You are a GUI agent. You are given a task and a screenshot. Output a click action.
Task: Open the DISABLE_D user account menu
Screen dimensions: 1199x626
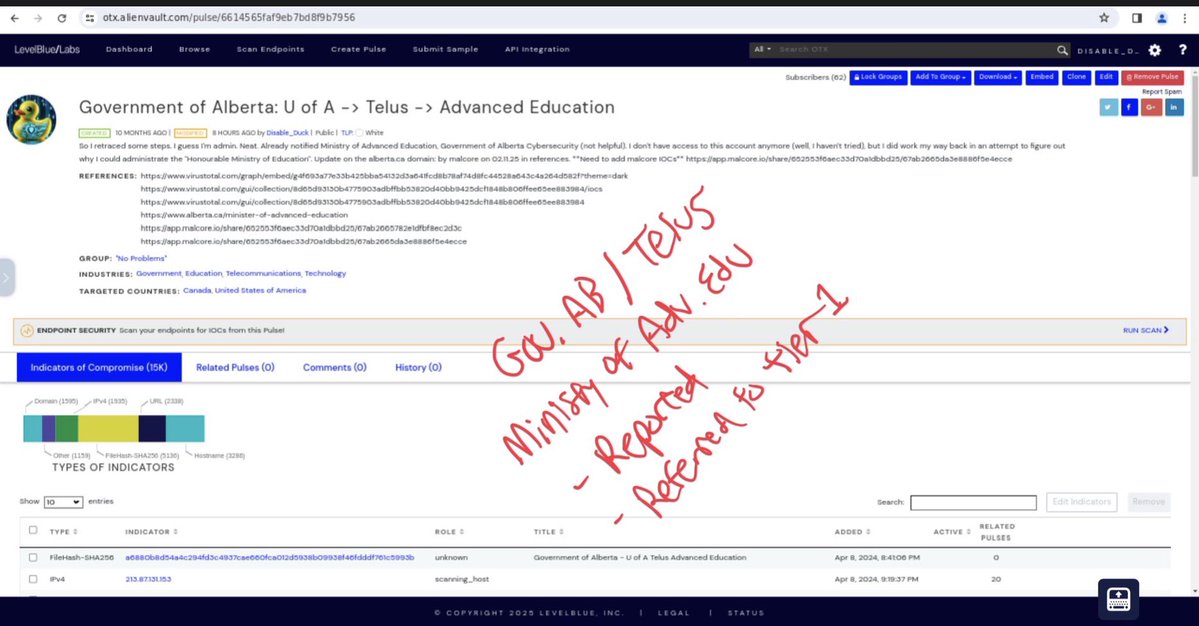click(x=1108, y=50)
